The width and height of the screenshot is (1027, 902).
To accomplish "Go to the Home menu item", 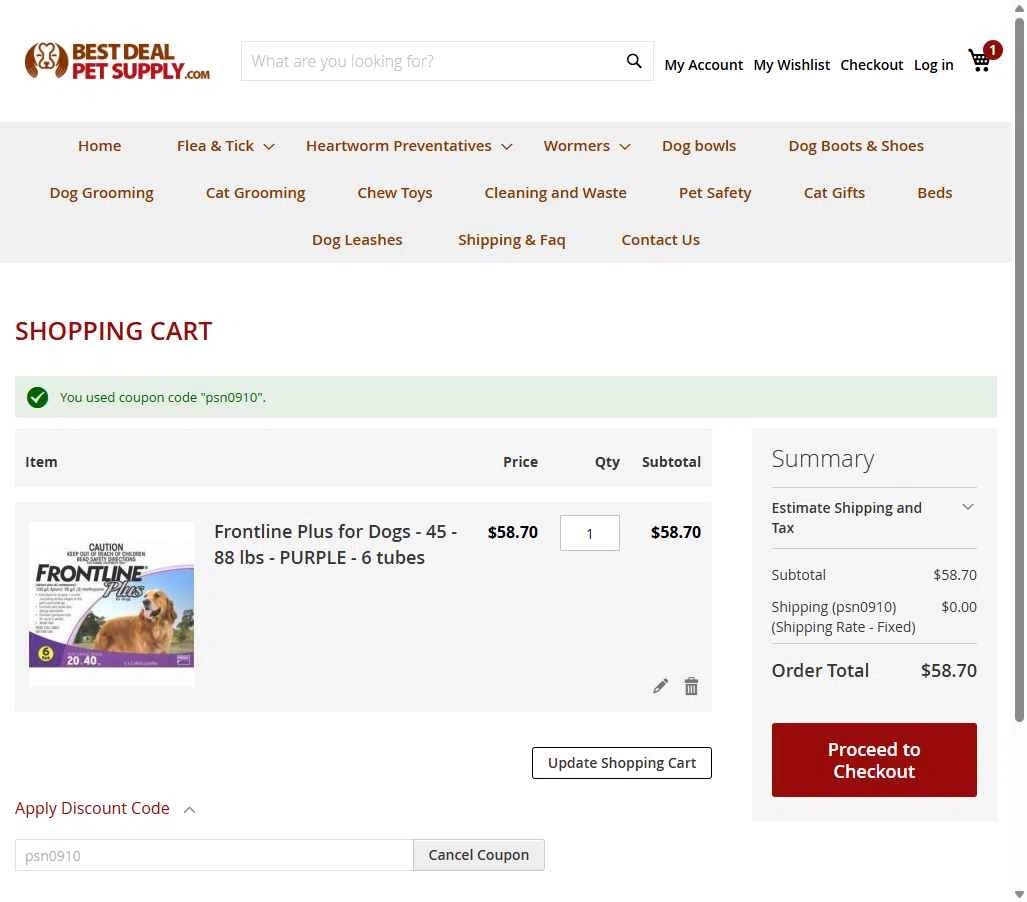I will [100, 145].
